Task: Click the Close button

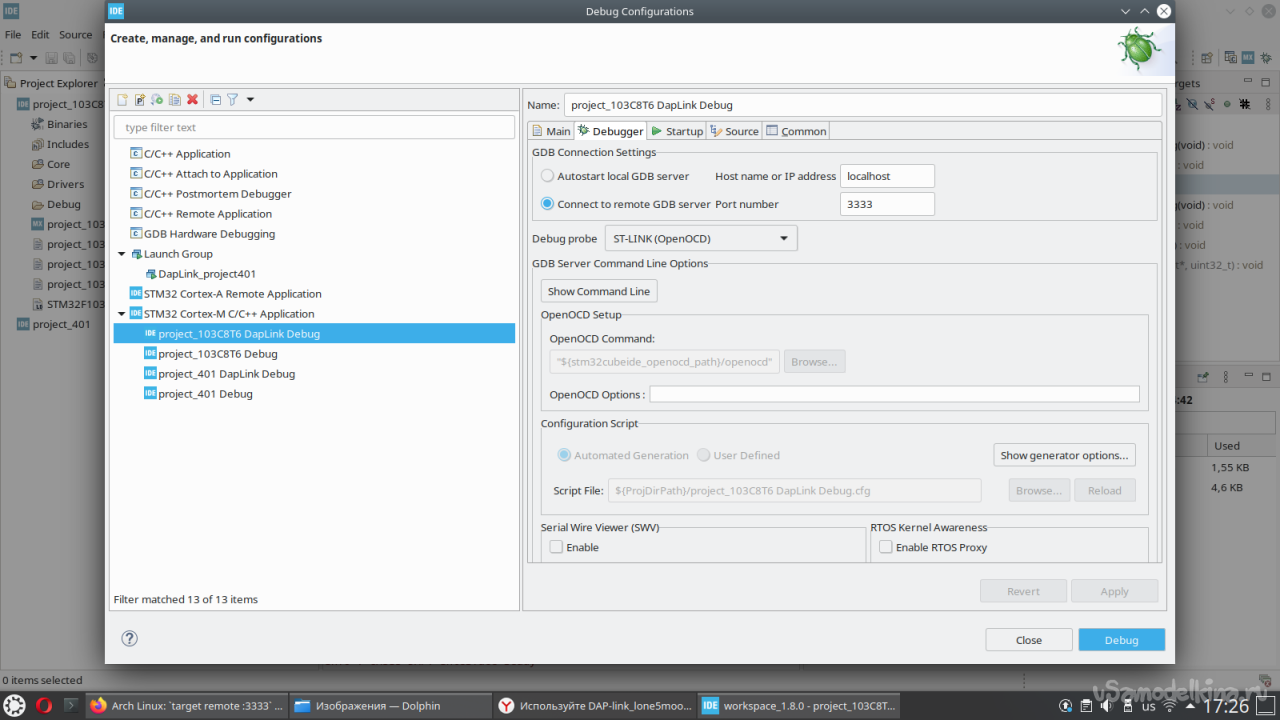Action: coord(1029,640)
